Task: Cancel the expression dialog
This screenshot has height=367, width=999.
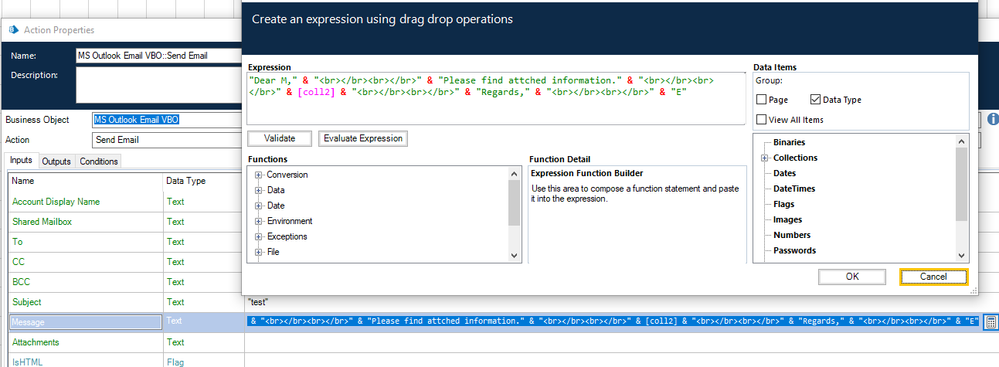Action: tap(933, 277)
